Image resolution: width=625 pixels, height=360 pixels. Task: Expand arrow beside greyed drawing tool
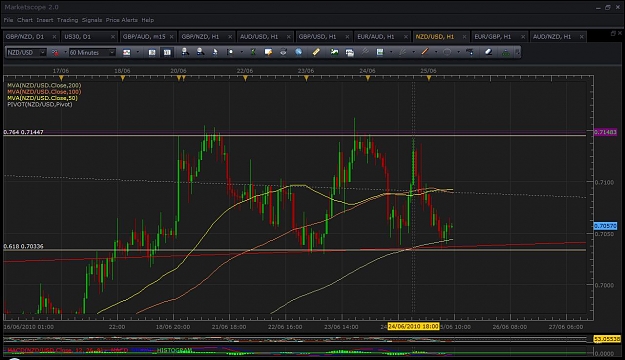[414, 52]
